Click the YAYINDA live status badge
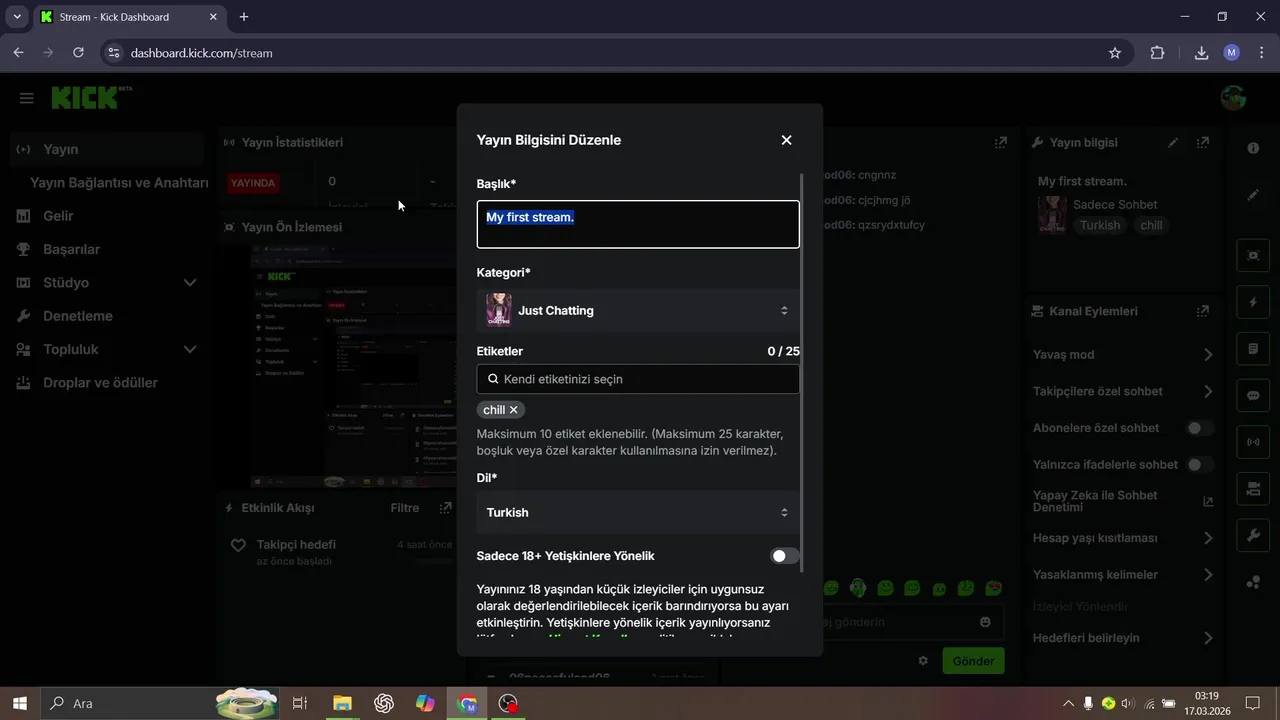This screenshot has width=1280, height=720. [x=252, y=183]
